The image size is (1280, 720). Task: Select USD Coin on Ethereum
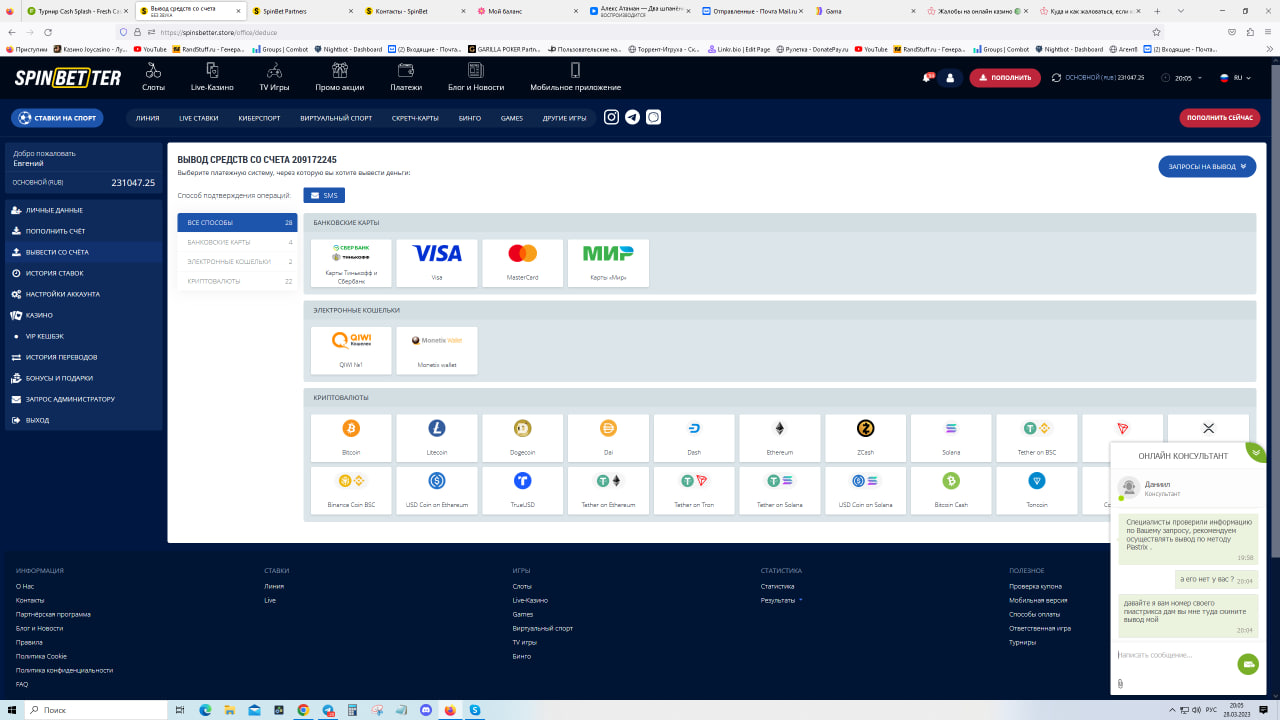(437, 491)
